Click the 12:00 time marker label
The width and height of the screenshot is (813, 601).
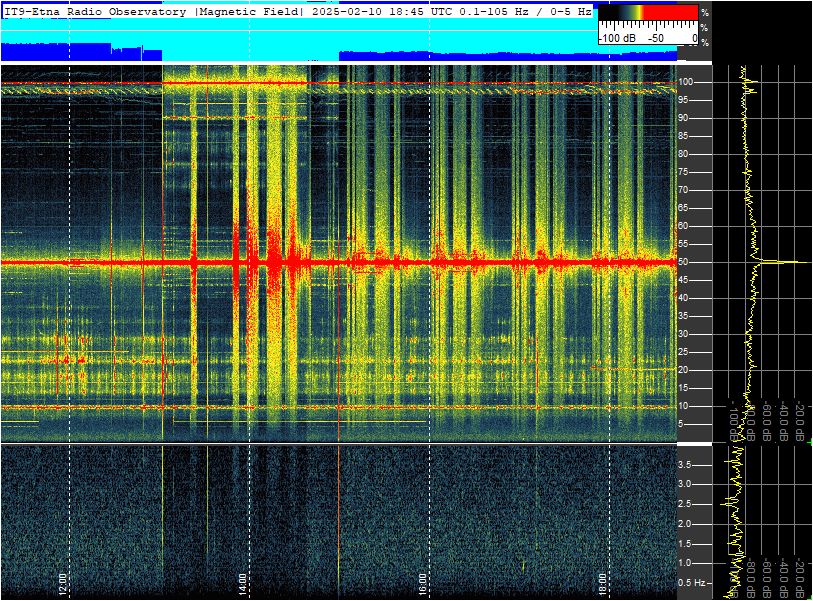pyautogui.click(x=62, y=584)
